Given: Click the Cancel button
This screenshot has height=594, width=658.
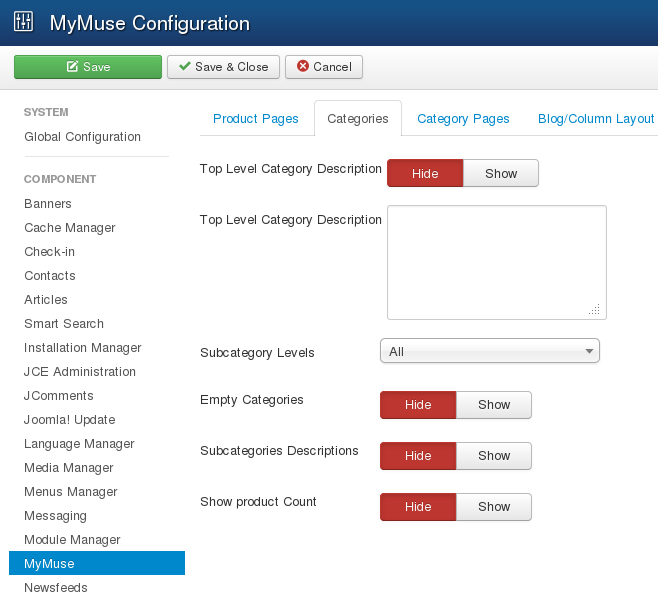Looking at the screenshot, I should (324, 67).
